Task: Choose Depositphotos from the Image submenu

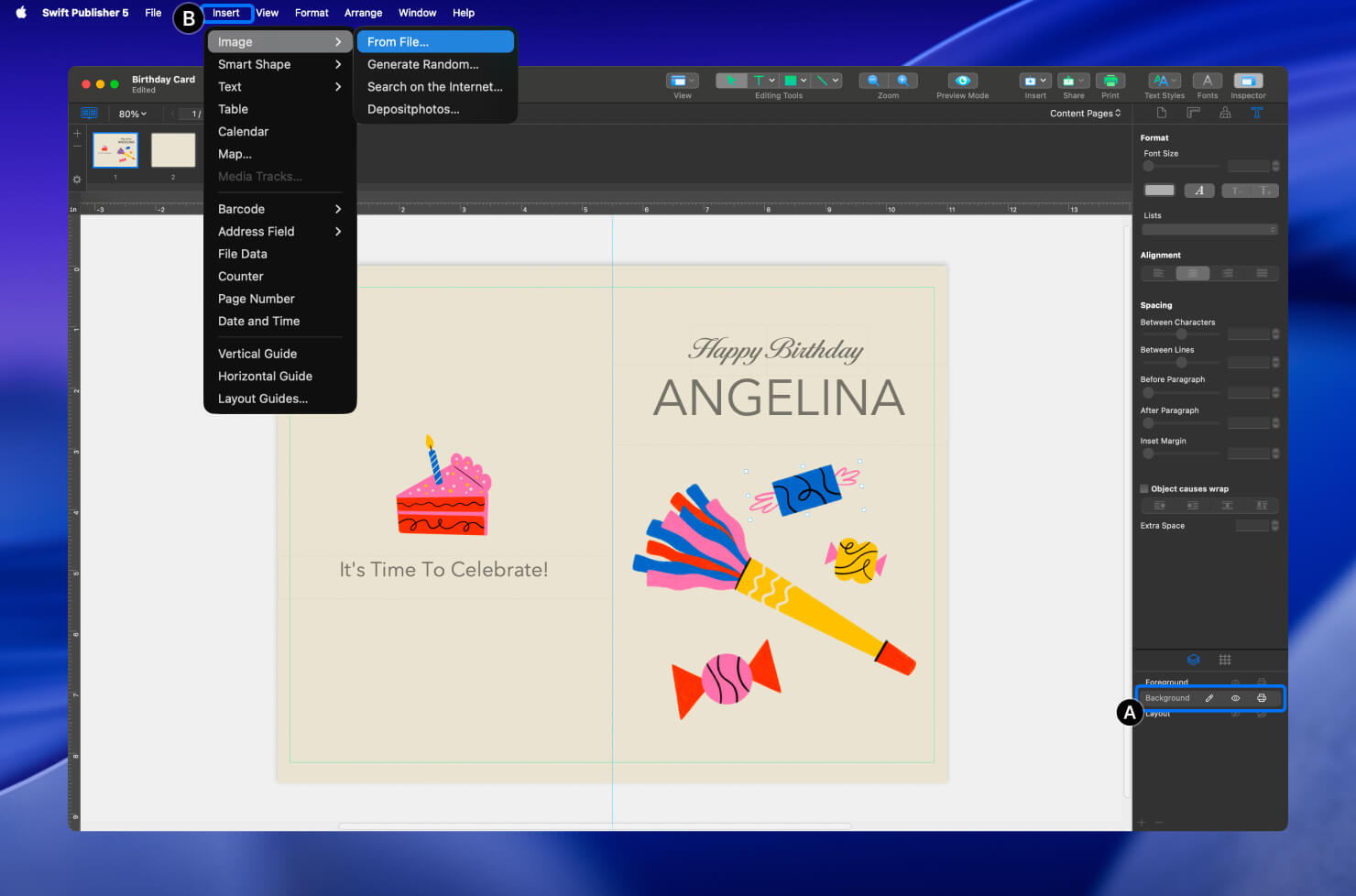Action: [x=412, y=108]
